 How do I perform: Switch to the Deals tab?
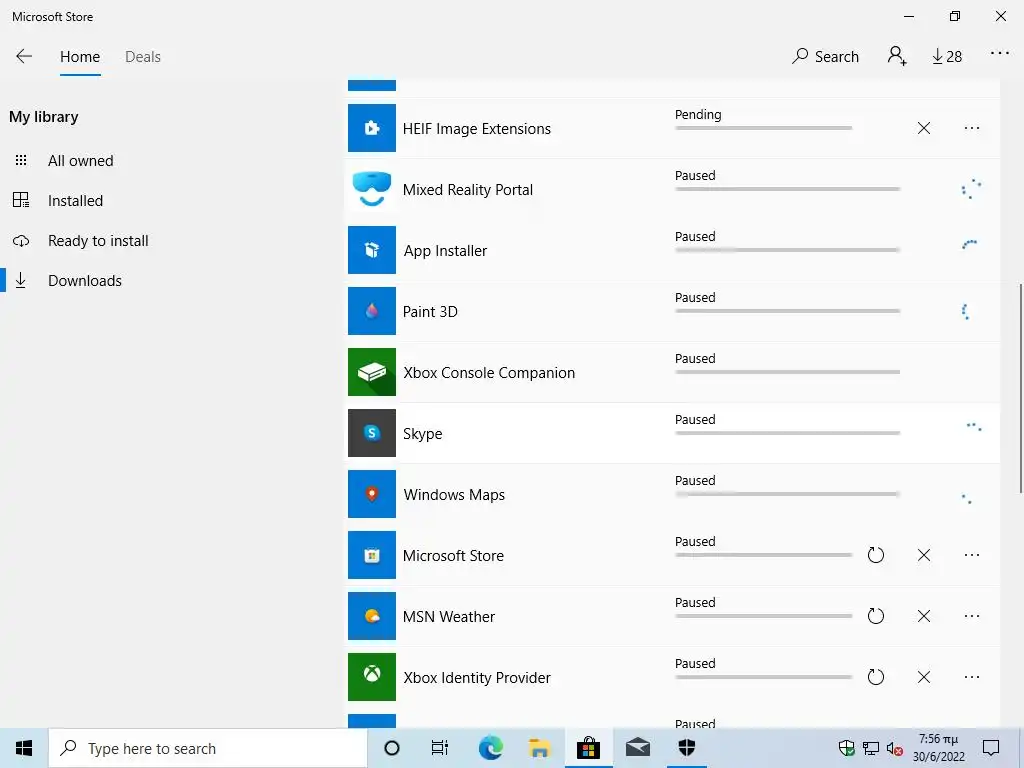(x=143, y=57)
